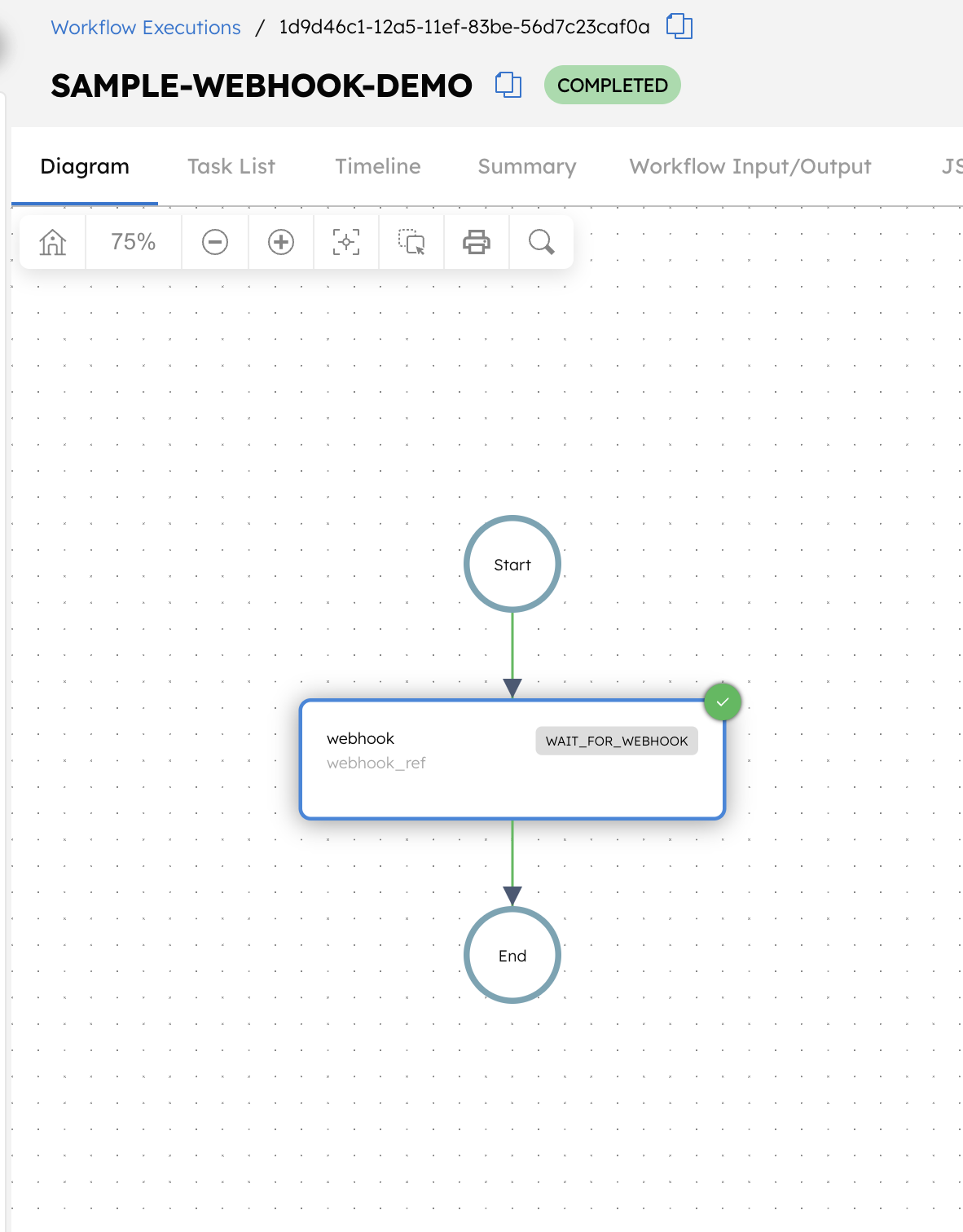963x1232 pixels.
Task: Zoom out on the workflow diagram
Action: point(215,242)
